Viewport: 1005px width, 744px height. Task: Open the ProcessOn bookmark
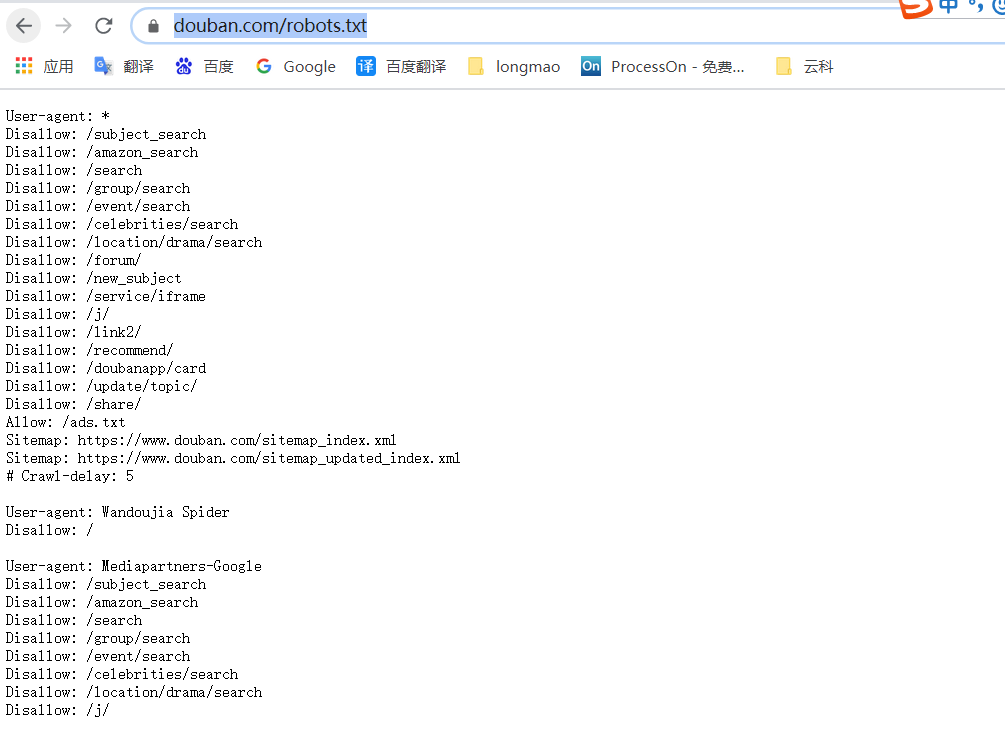[x=662, y=66]
